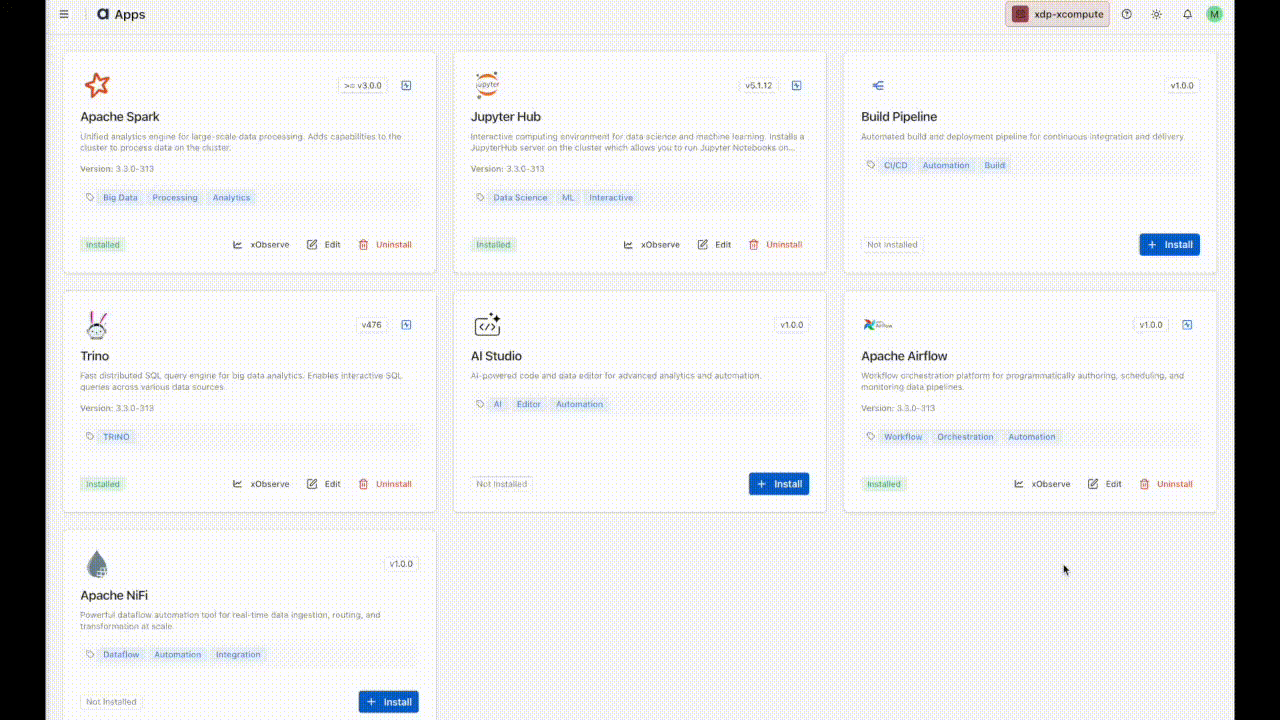Click the activity icon beside Airflow's v1.0.0 badge

click(1187, 325)
